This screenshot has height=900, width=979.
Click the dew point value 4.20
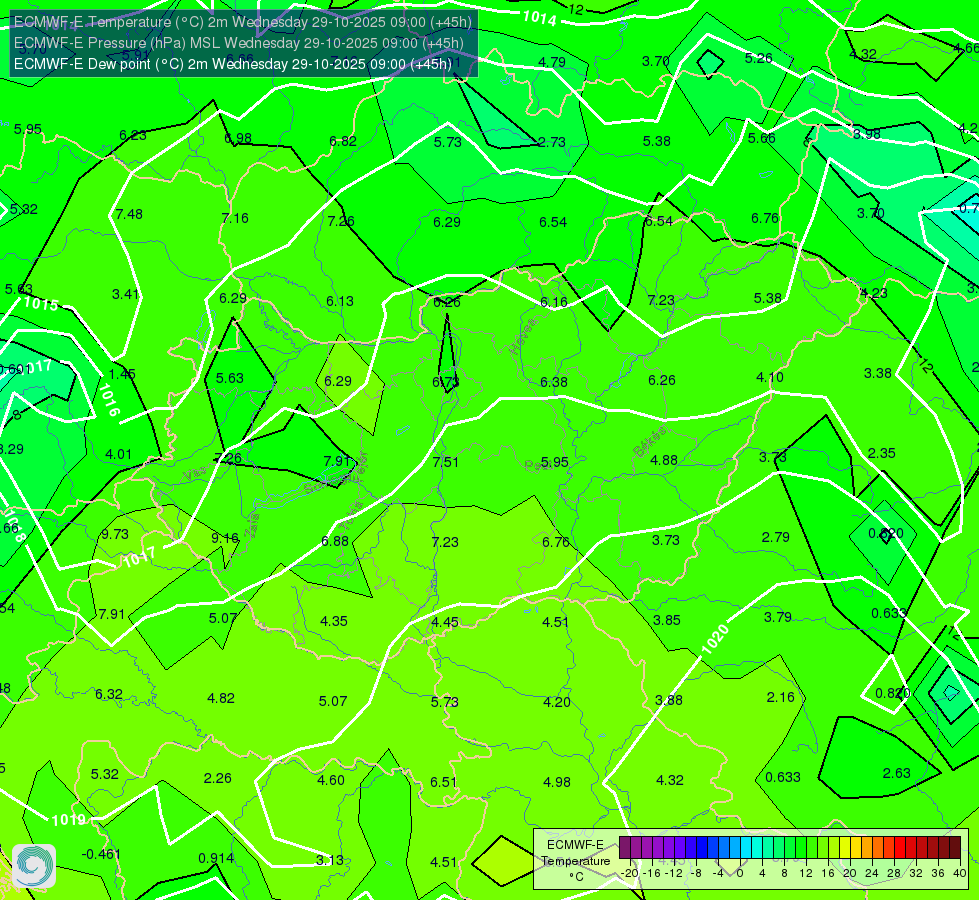click(557, 702)
